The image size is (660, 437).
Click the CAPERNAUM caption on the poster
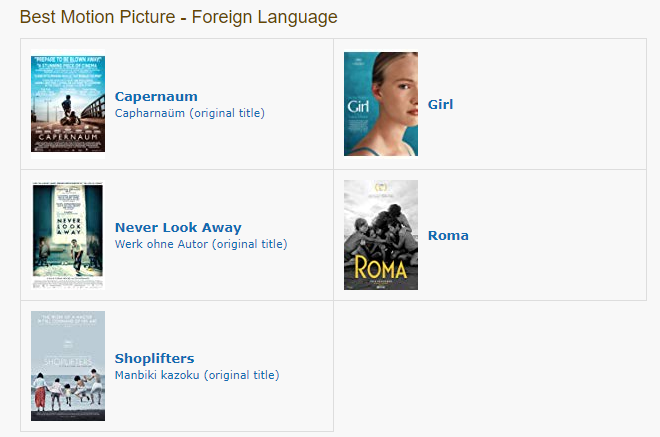pos(68,137)
